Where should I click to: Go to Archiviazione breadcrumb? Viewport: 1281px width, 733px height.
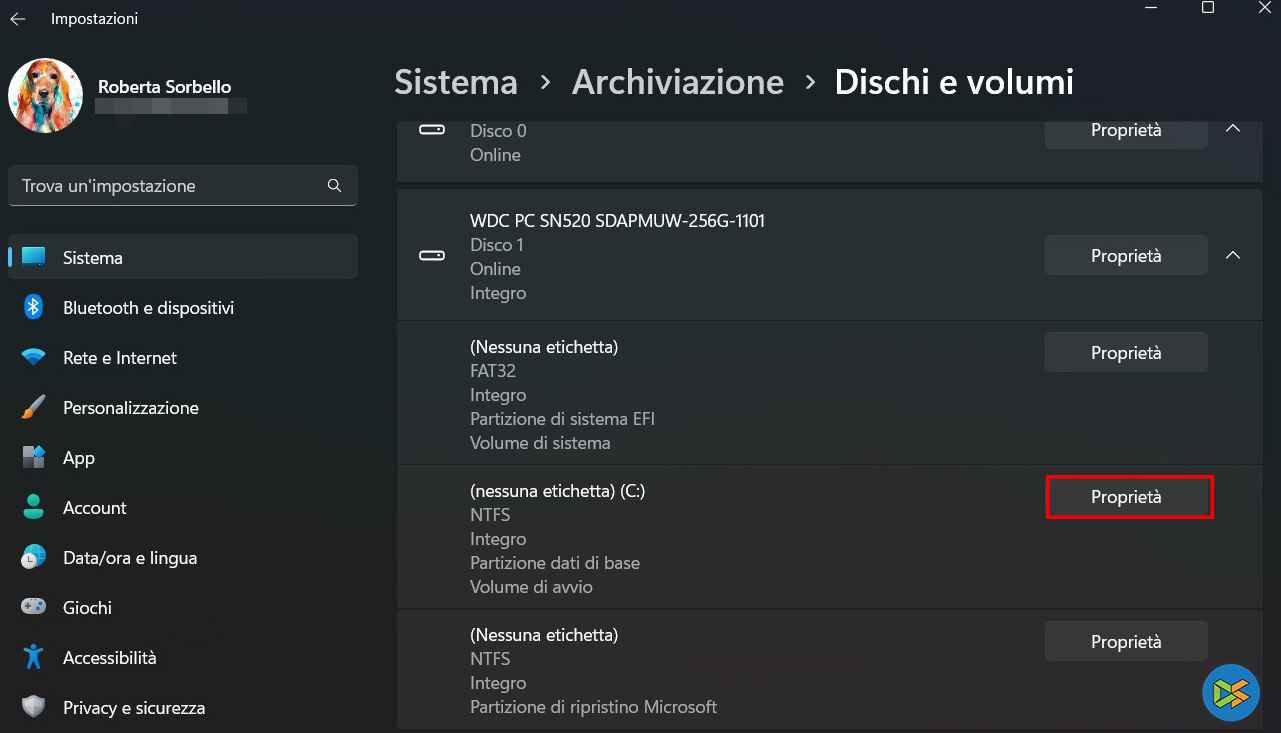click(x=677, y=82)
